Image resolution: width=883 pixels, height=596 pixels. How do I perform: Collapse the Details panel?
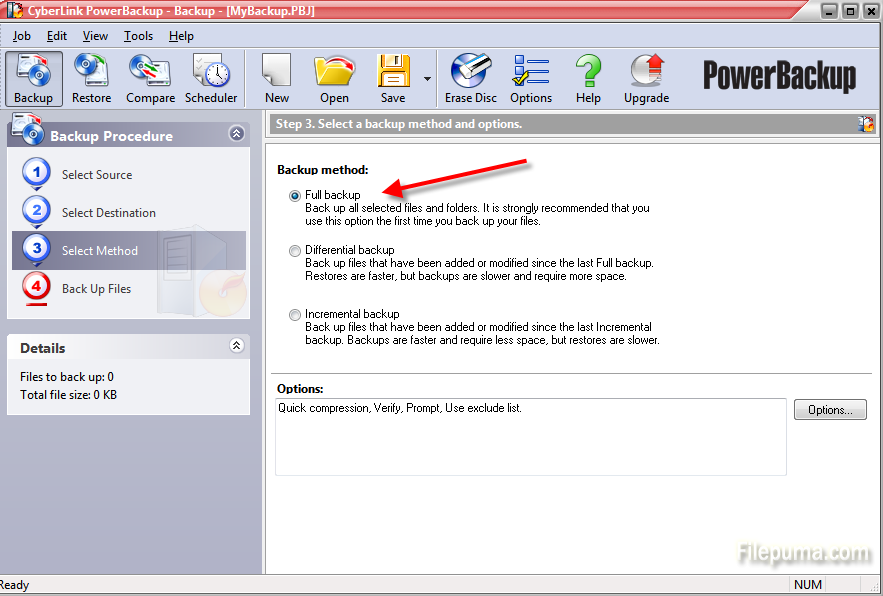(x=236, y=346)
